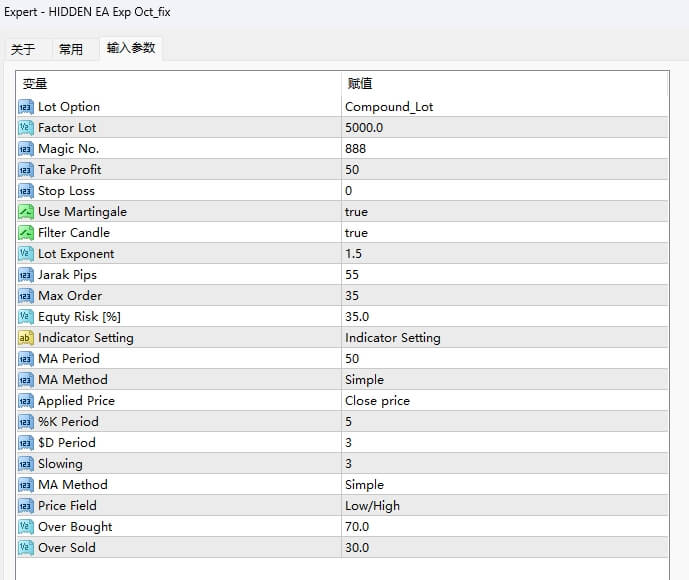Viewport: 689px width, 580px height.
Task: Select the Over Sold value 30.0
Action: pos(357,548)
